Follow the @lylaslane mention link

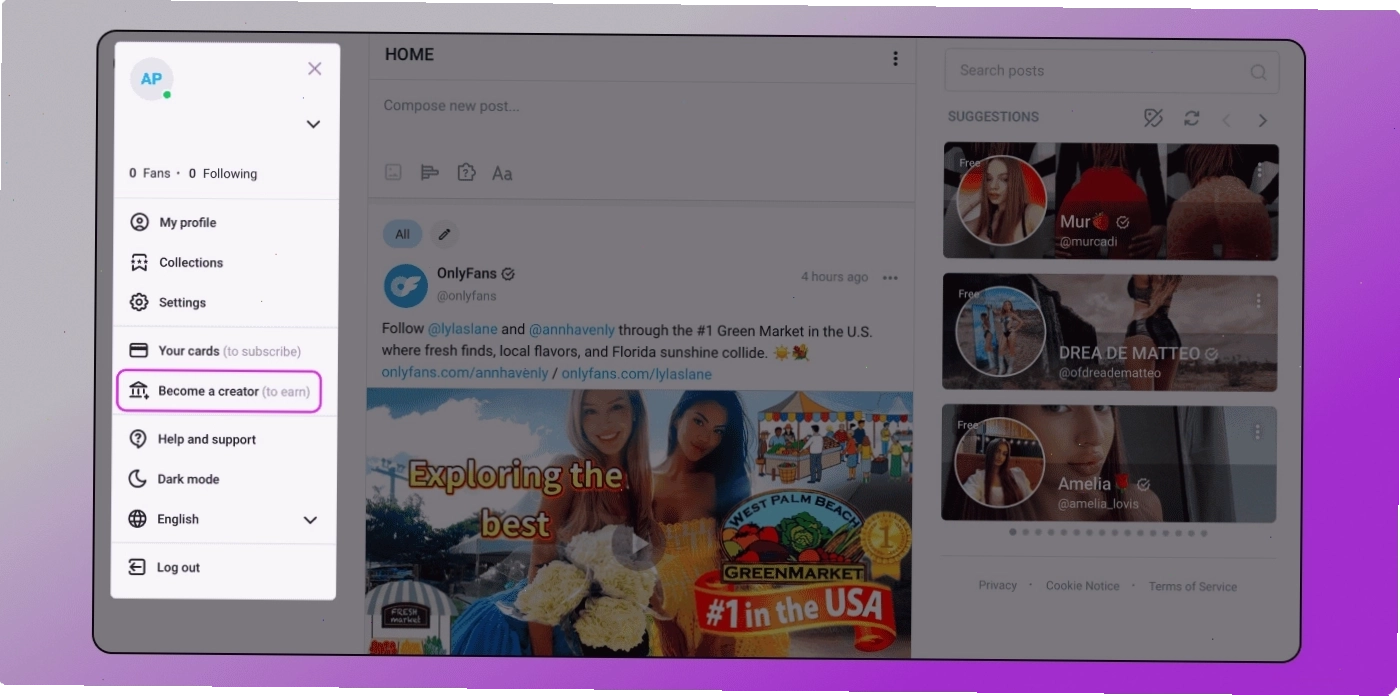(462, 329)
